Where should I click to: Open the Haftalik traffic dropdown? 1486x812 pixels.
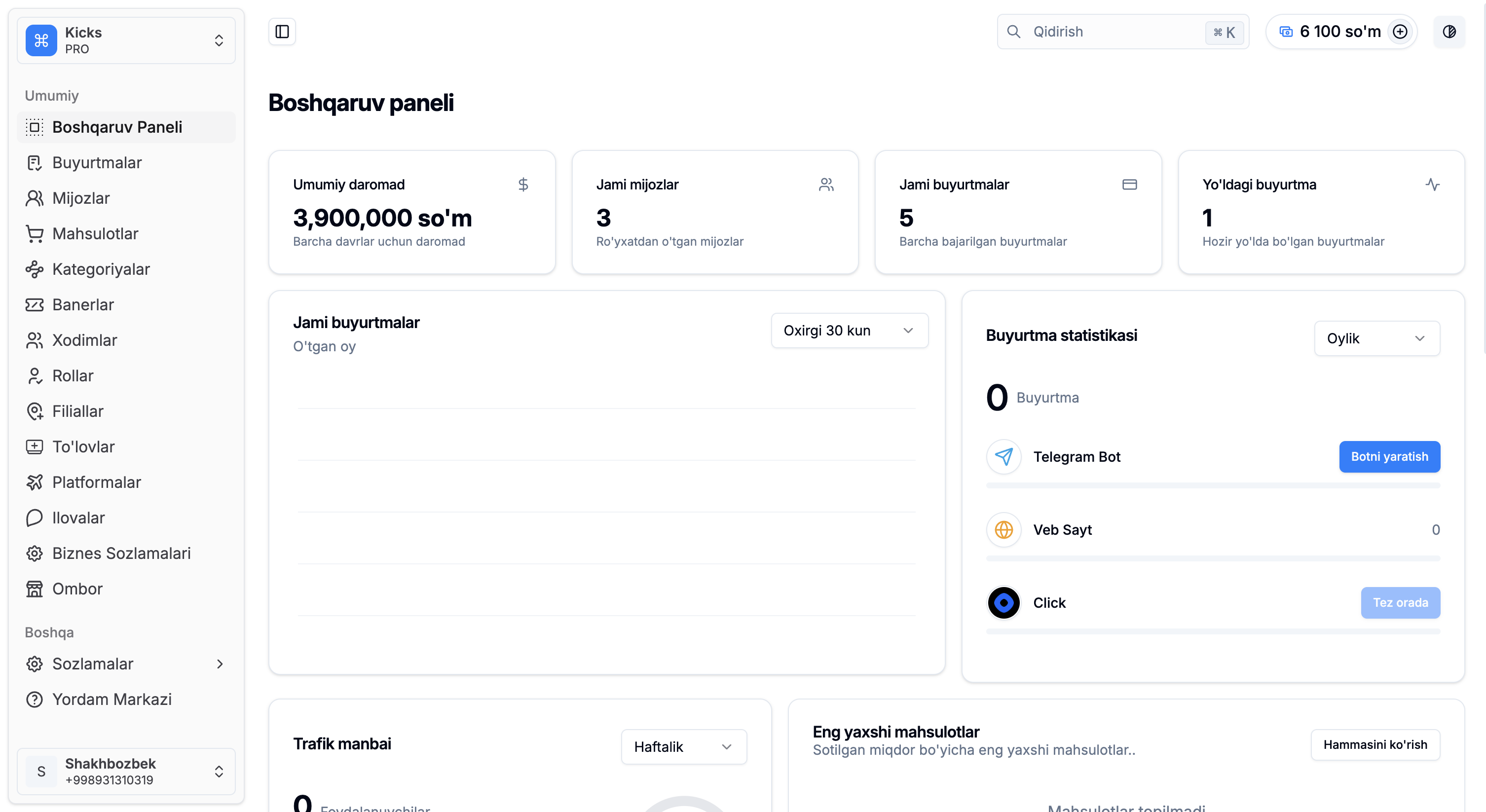(684, 747)
